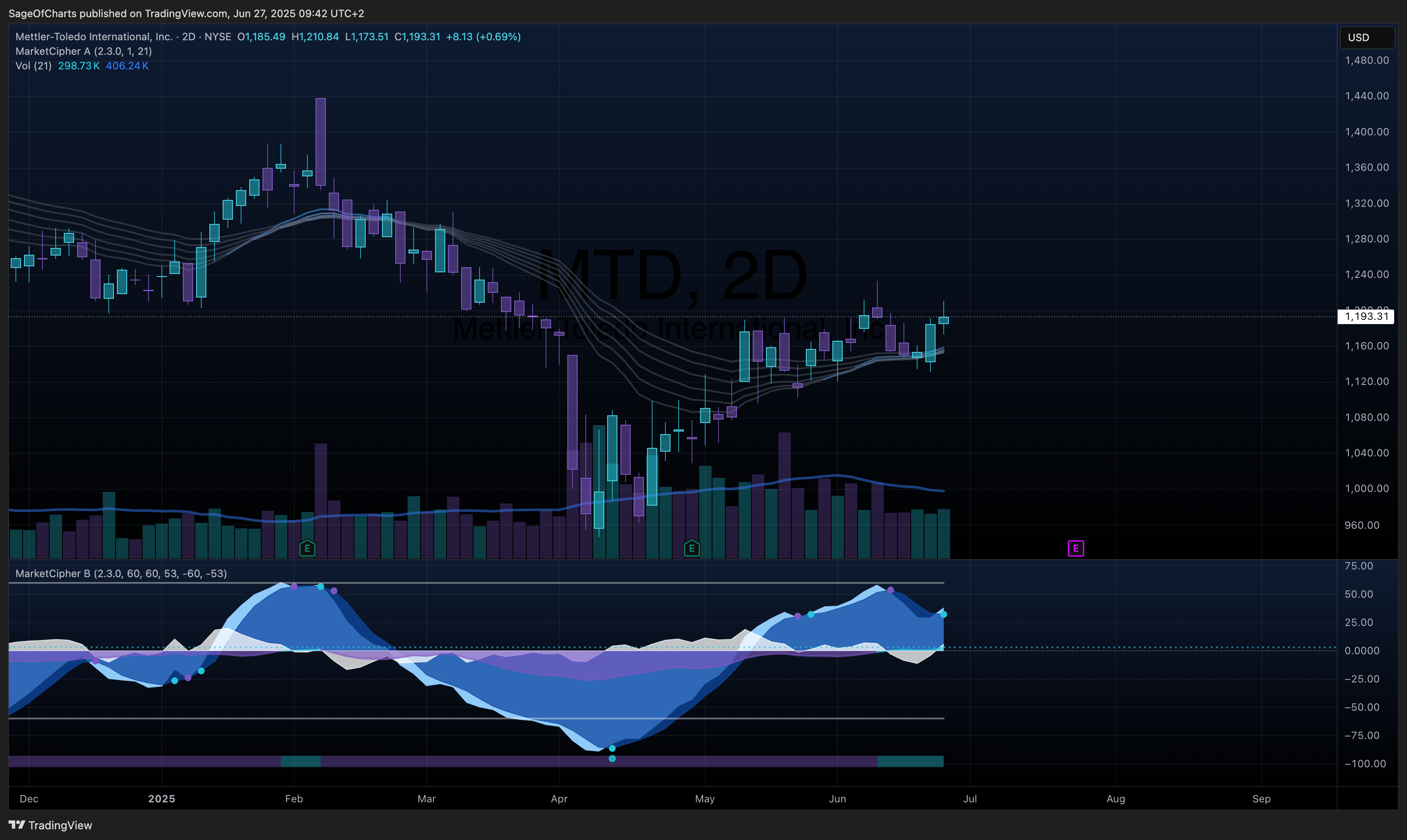Select the Vol (21) indicator label
Image resolution: width=1407 pixels, height=840 pixels.
point(33,66)
